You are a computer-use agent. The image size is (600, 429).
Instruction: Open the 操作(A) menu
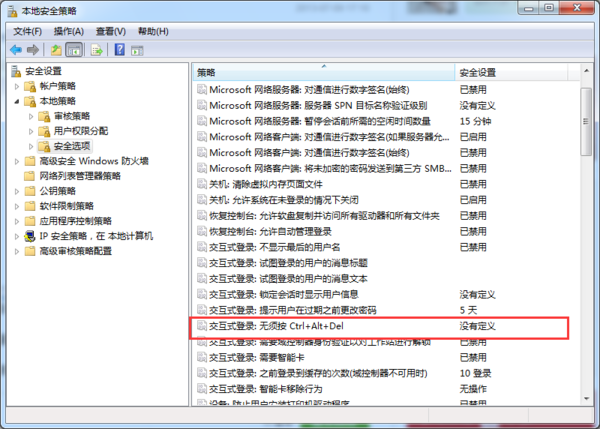68,31
